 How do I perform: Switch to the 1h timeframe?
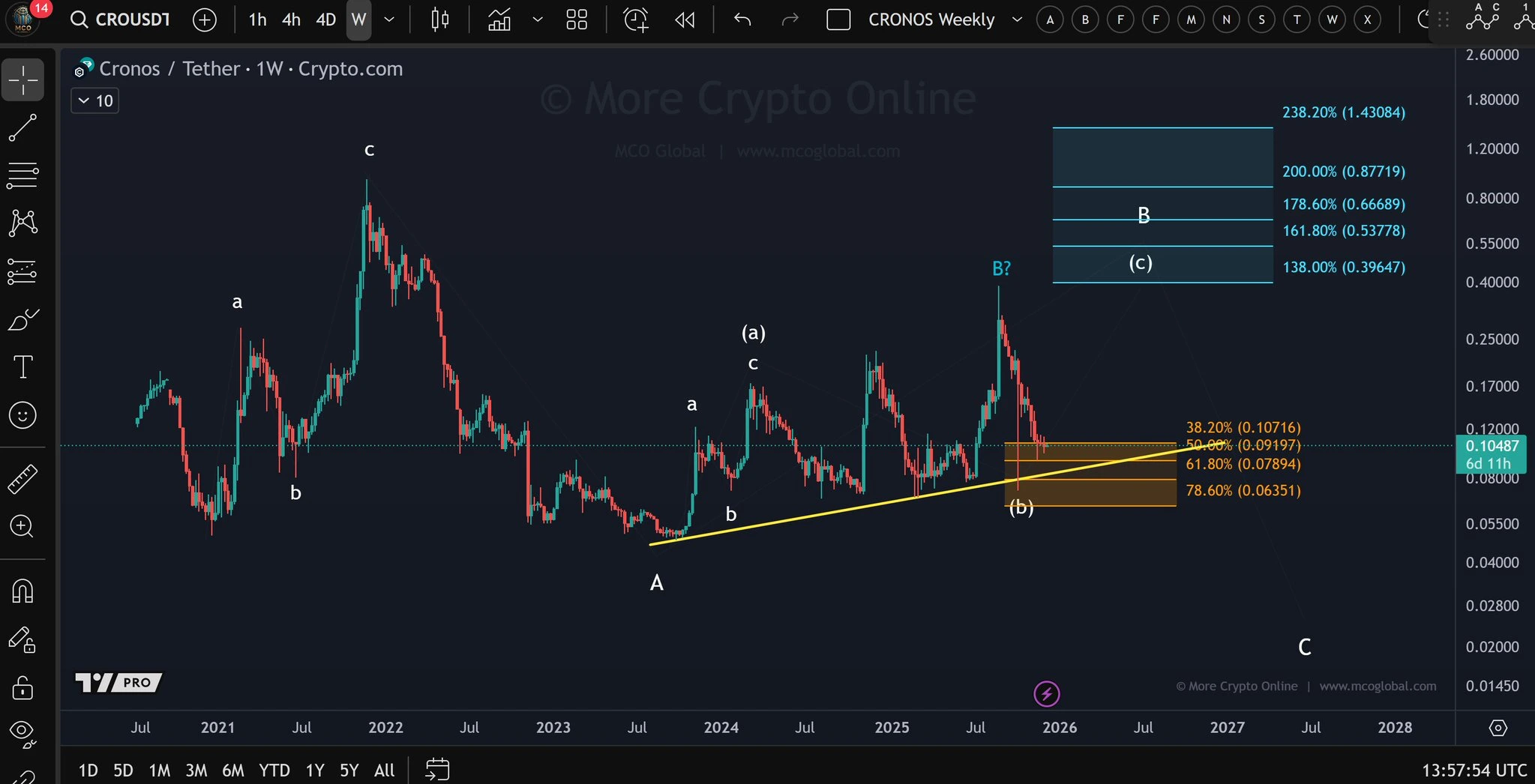[257, 19]
